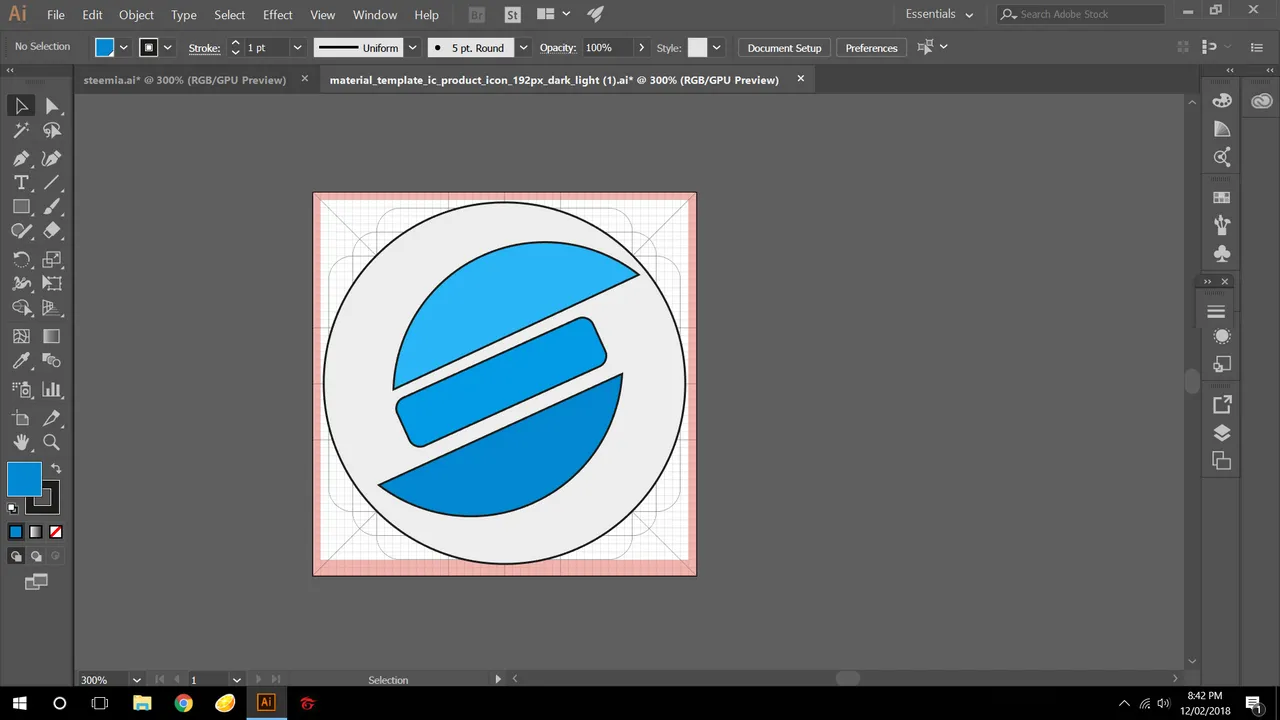
Task: Select the Direct Selection tool
Action: coord(52,106)
